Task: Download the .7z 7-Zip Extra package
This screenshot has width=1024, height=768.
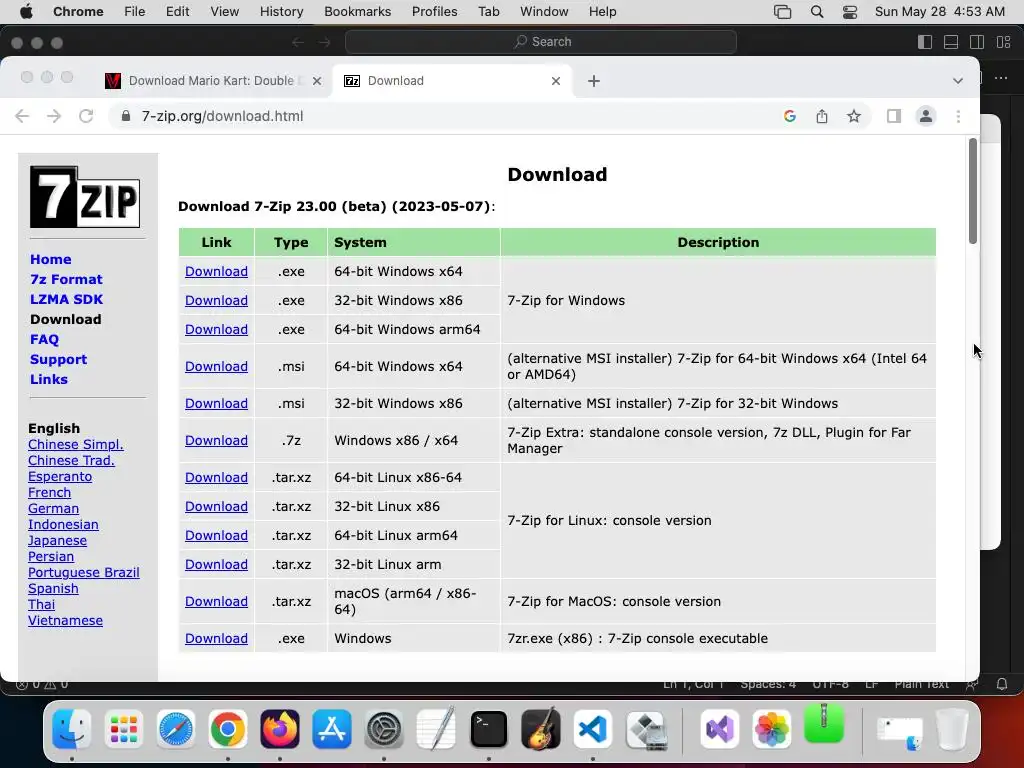Action: [x=216, y=441]
